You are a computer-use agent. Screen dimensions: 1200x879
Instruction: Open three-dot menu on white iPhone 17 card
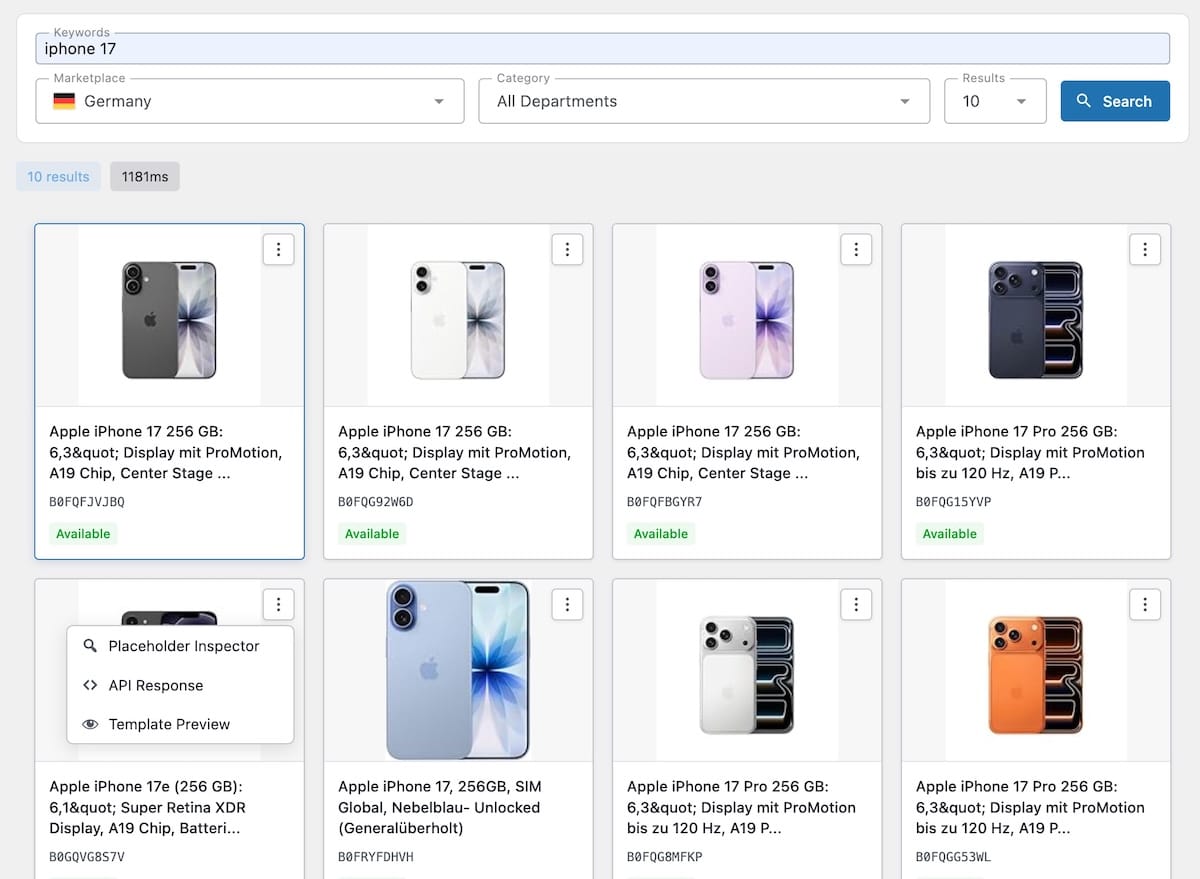click(567, 249)
